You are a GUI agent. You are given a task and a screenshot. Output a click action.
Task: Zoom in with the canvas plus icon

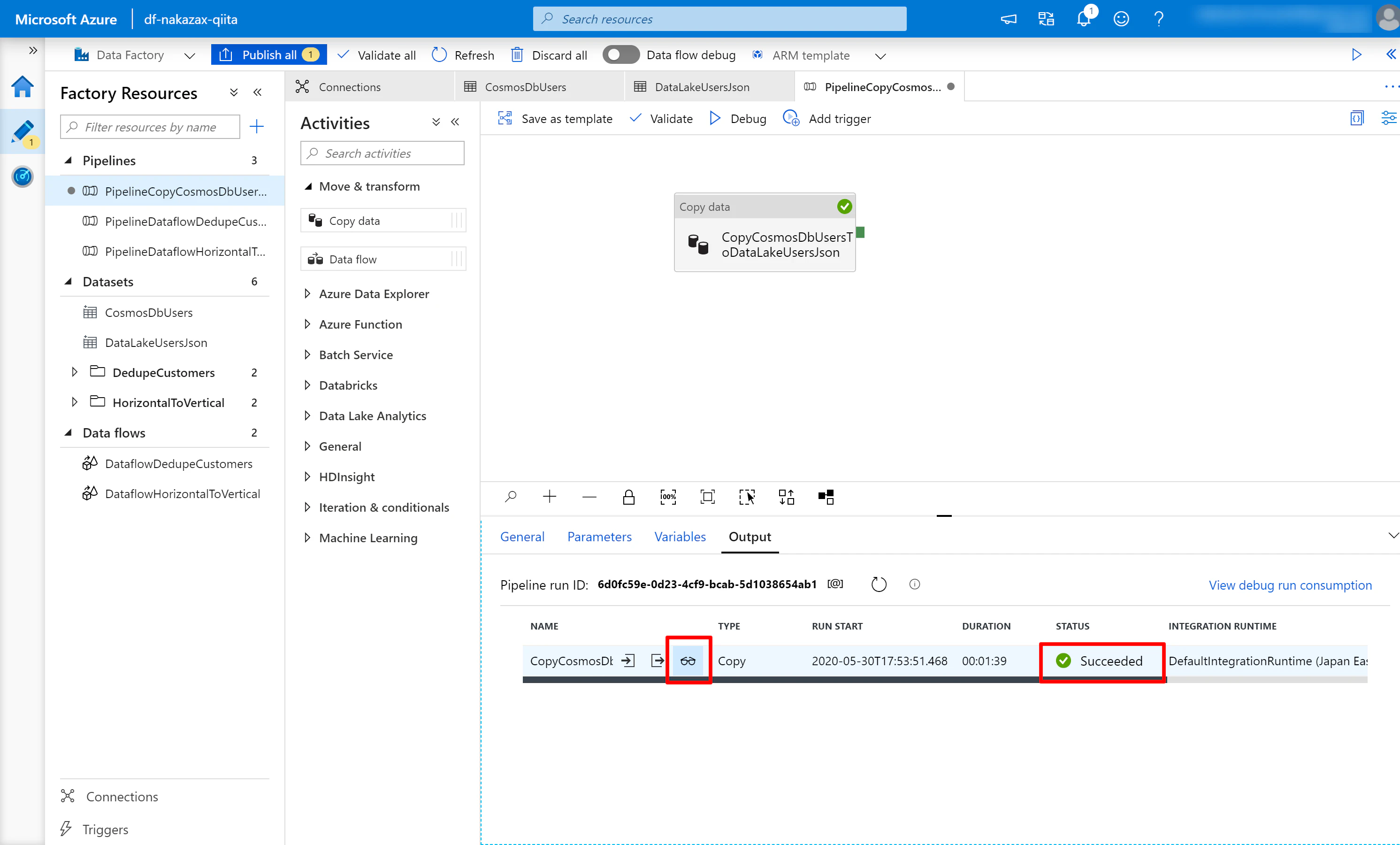[550, 497]
